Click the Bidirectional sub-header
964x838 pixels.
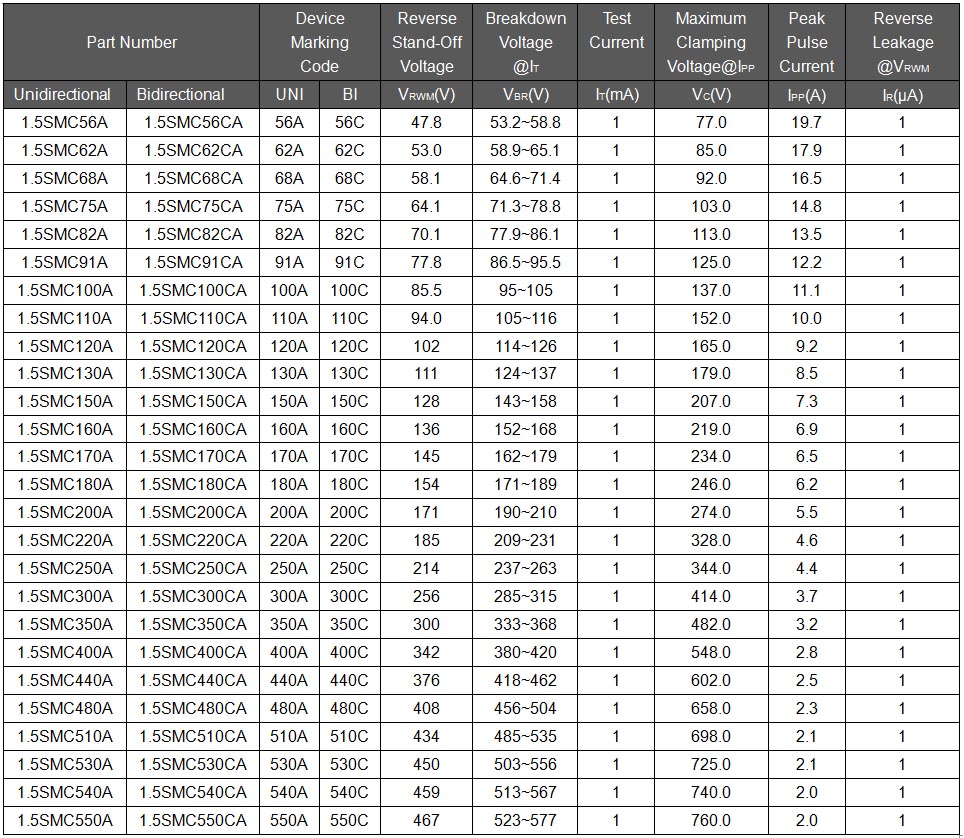tap(181, 95)
